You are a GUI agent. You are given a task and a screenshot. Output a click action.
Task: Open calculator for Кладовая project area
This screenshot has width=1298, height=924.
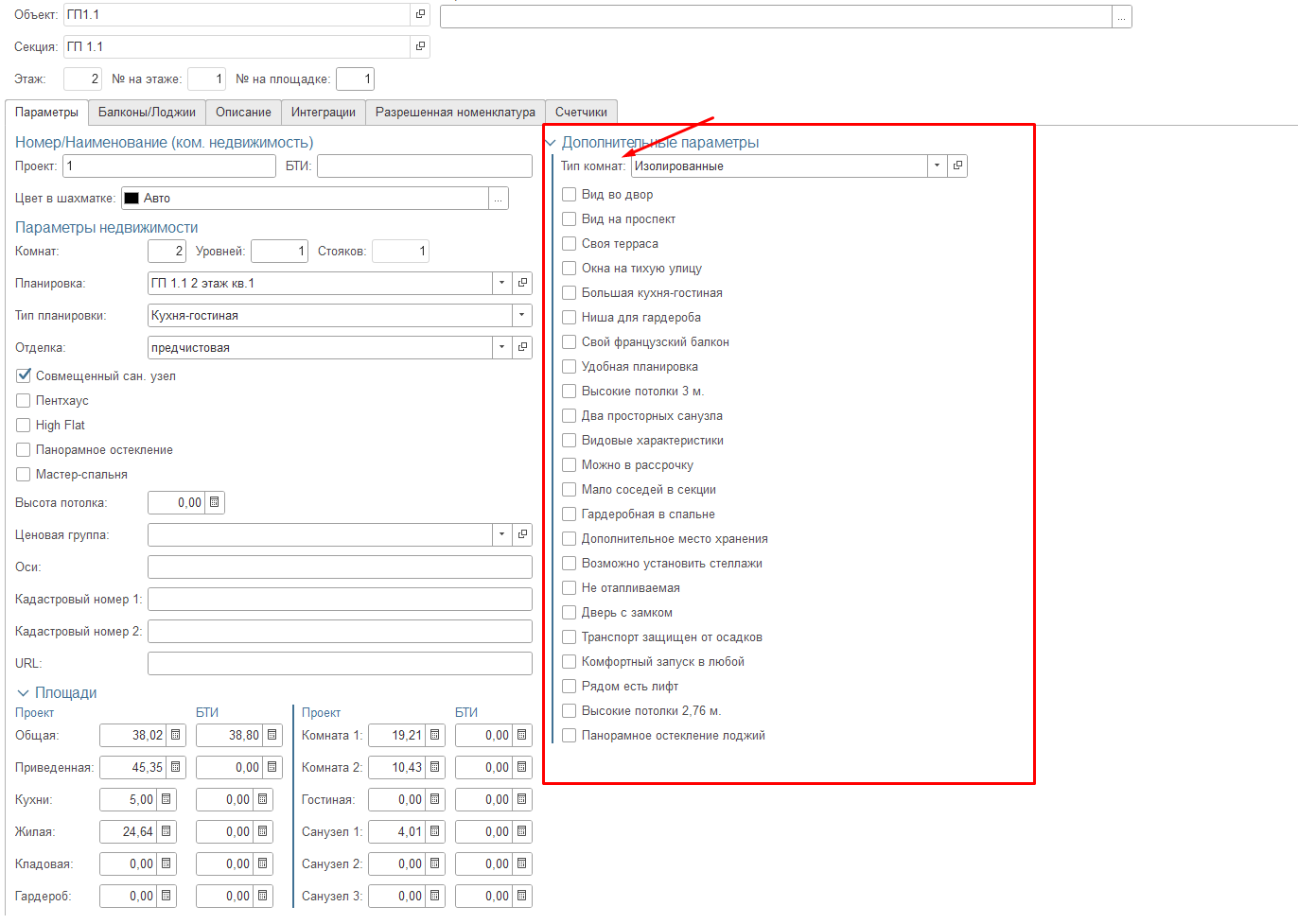167,863
